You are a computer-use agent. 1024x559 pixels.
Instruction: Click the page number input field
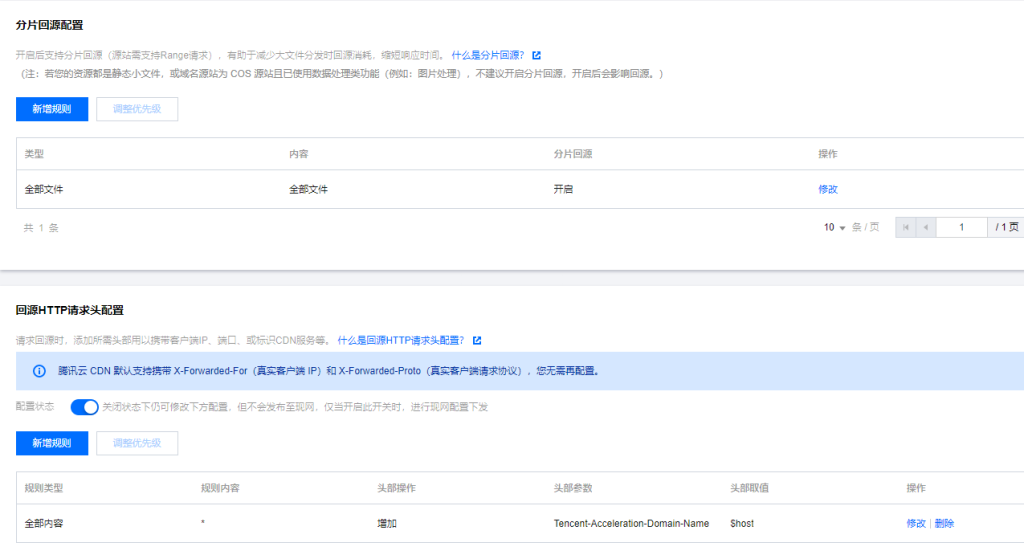point(963,228)
